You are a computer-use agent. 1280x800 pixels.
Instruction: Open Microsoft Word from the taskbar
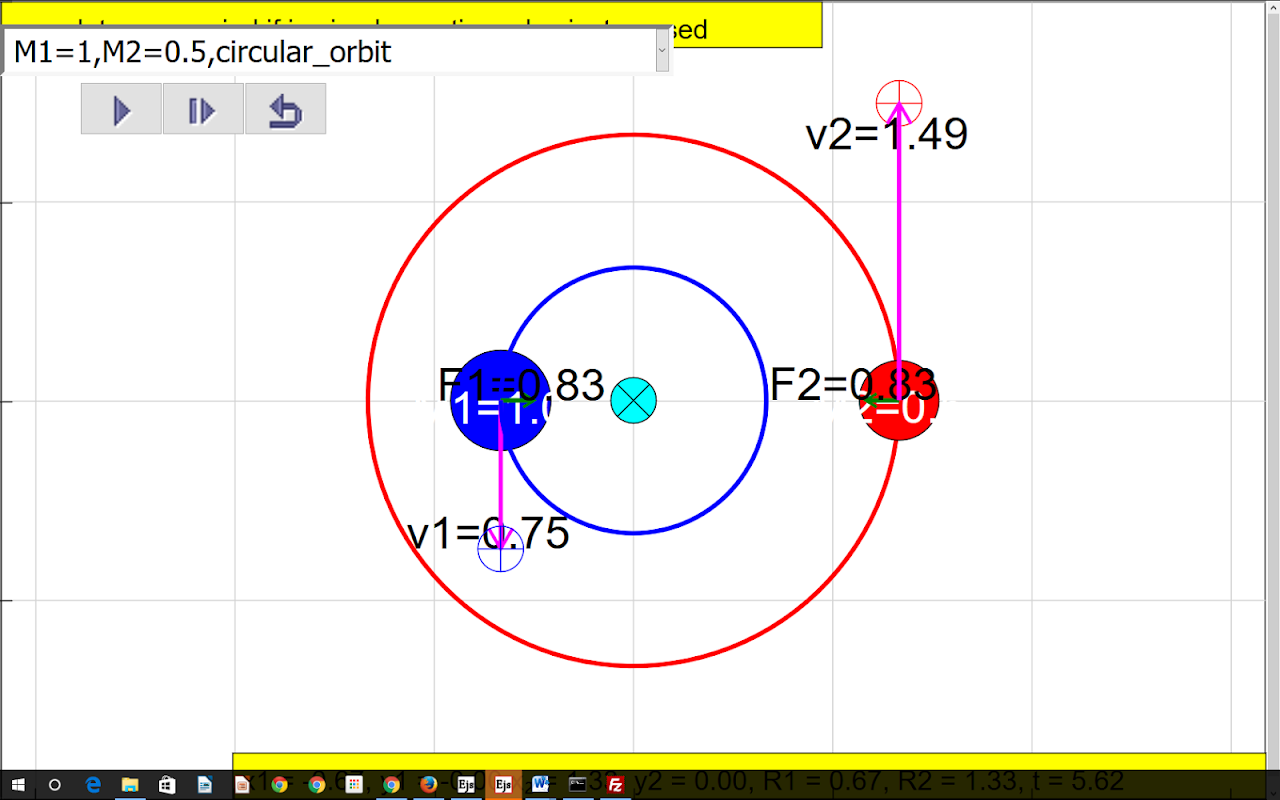[540, 785]
